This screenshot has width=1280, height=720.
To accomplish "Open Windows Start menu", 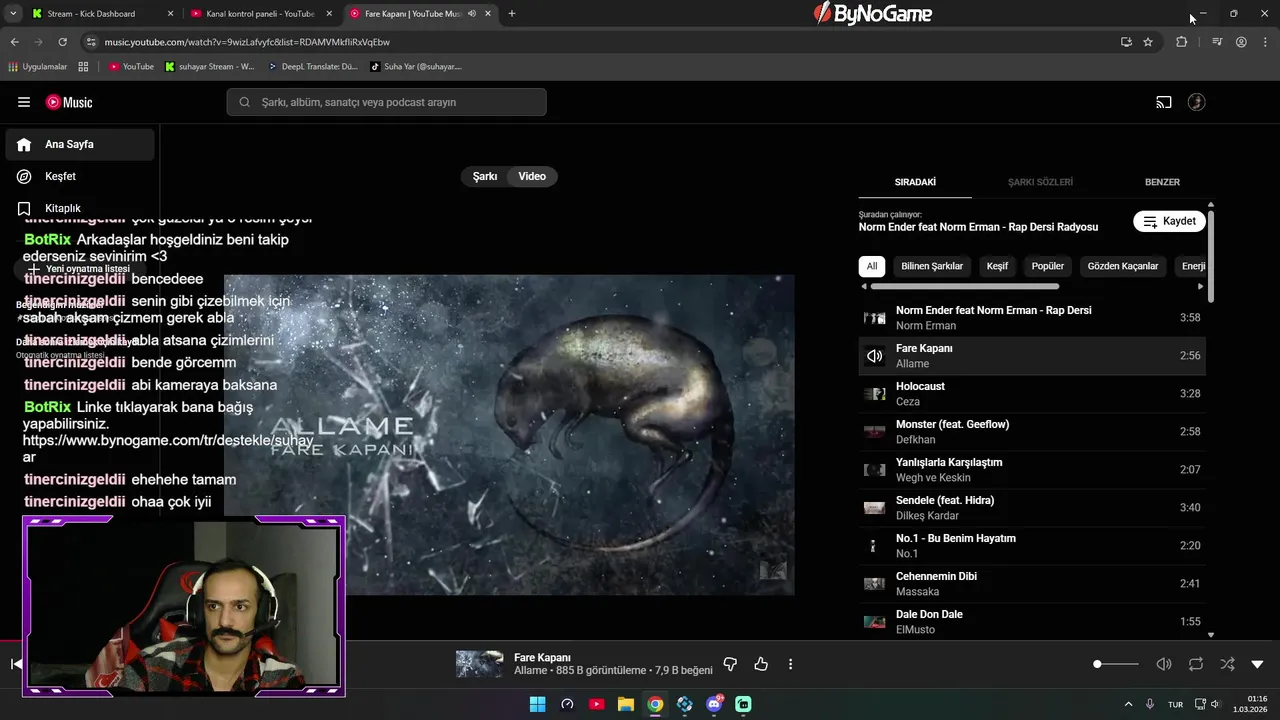I will pyautogui.click(x=537, y=704).
